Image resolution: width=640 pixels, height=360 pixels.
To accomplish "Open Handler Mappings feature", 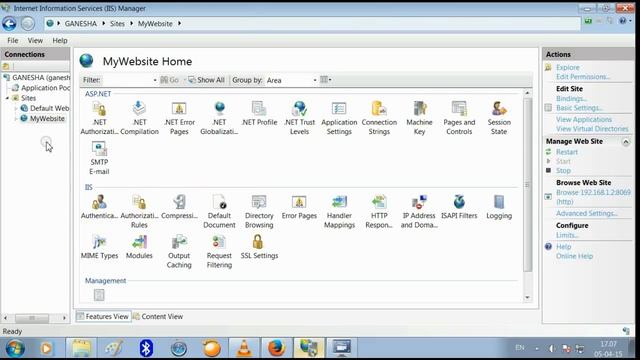I will (x=339, y=211).
